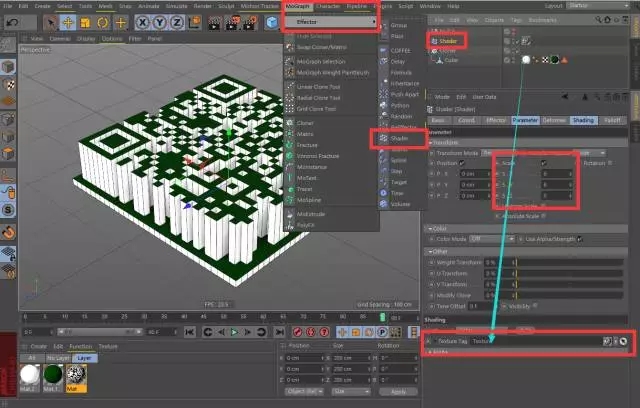The height and width of the screenshot is (408, 640).
Task: Toggle the Z axis lock icon
Action: click(x=175, y=21)
